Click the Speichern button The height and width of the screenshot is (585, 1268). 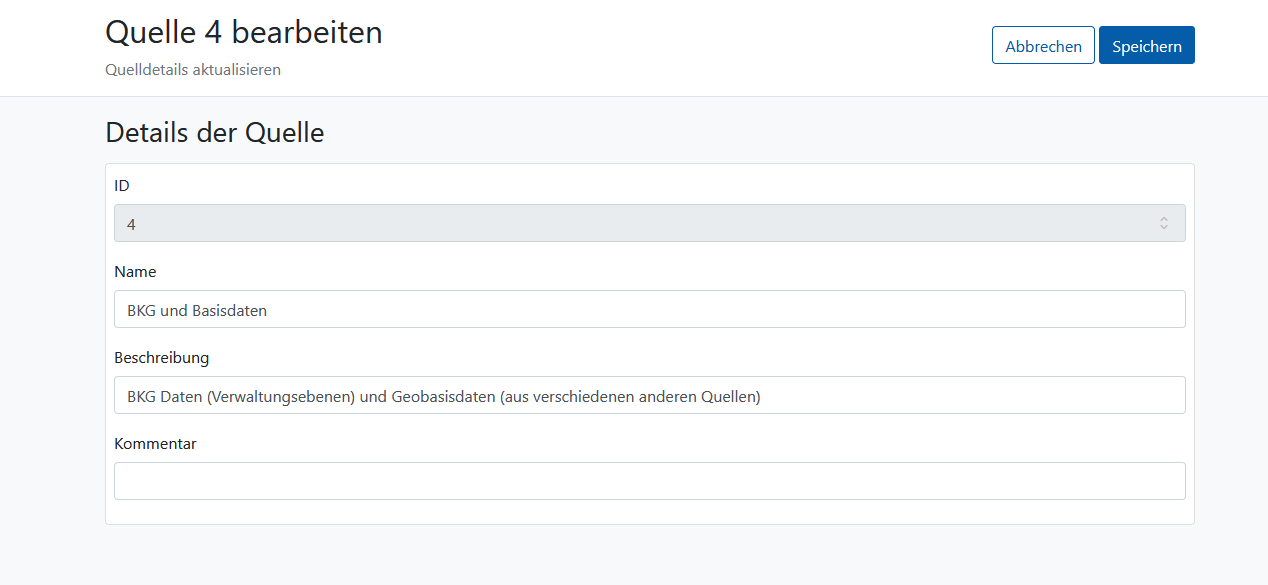[x=1146, y=45]
